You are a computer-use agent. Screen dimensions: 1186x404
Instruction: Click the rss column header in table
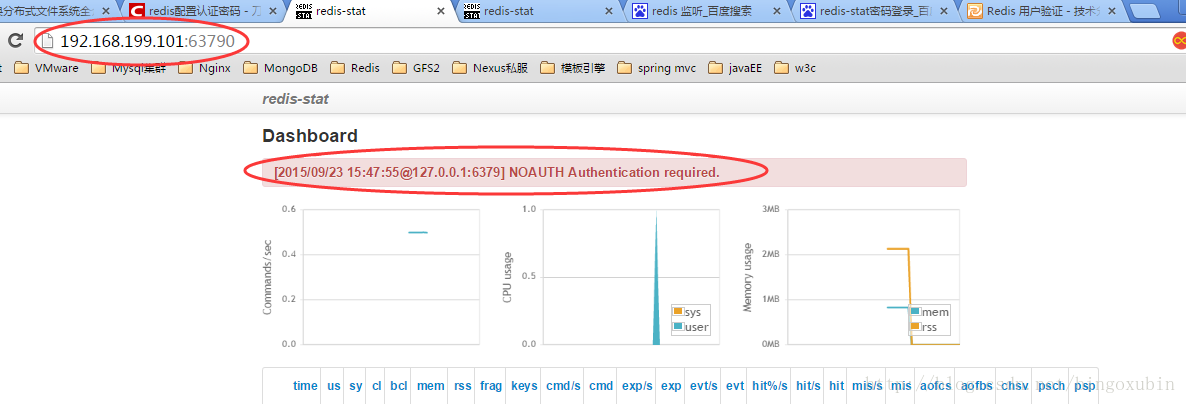[x=463, y=386]
